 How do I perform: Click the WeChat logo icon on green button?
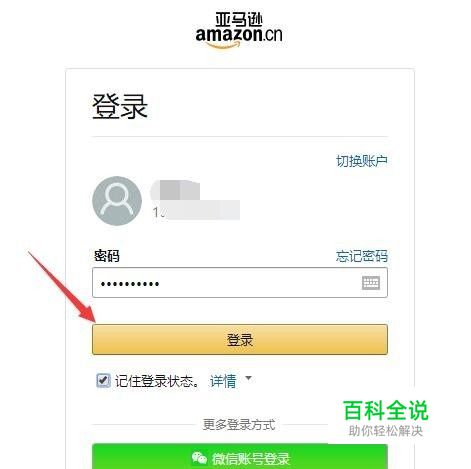click(x=199, y=458)
